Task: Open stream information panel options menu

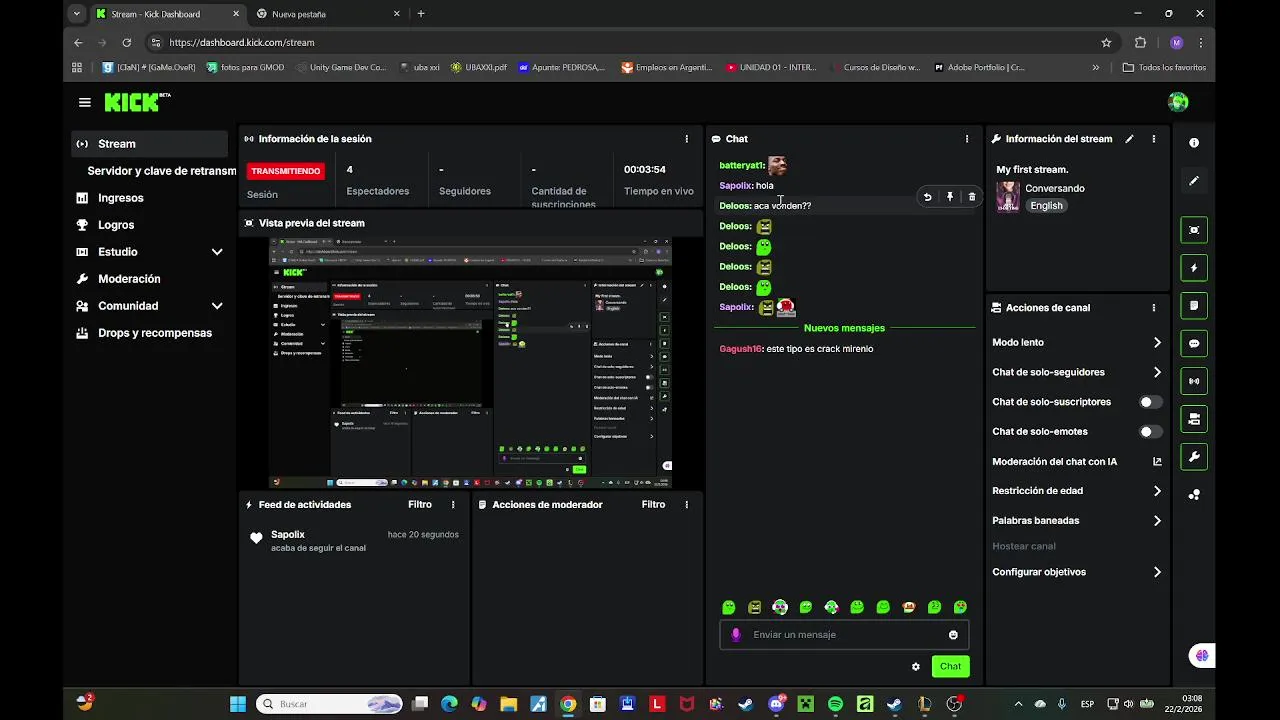Action: tap(1153, 139)
